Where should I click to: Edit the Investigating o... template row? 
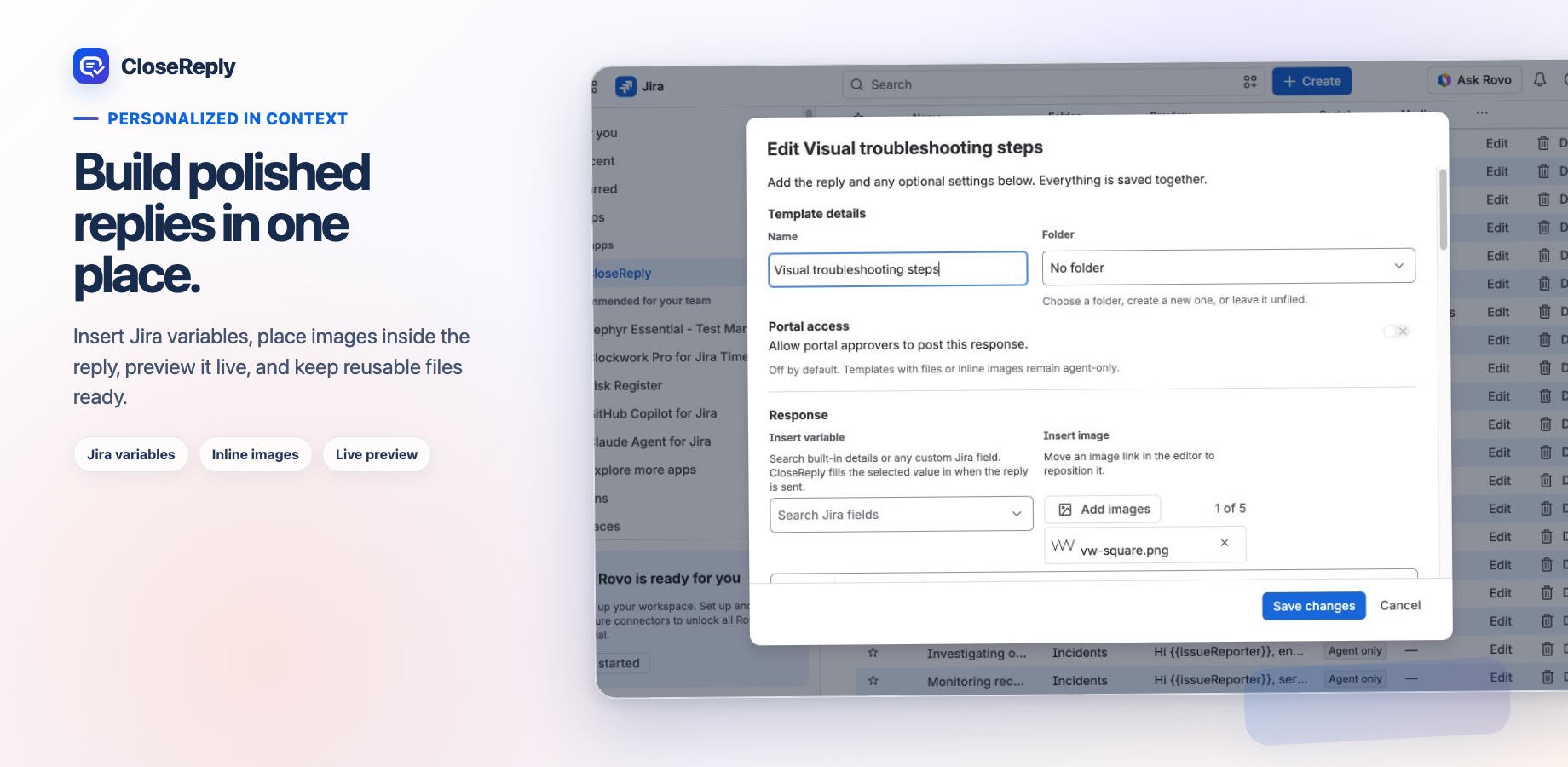coord(1500,649)
